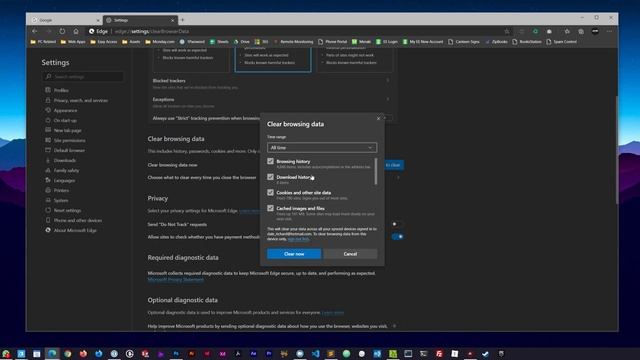Star this page as a favorite
640x360 pixels.
coord(507,31)
